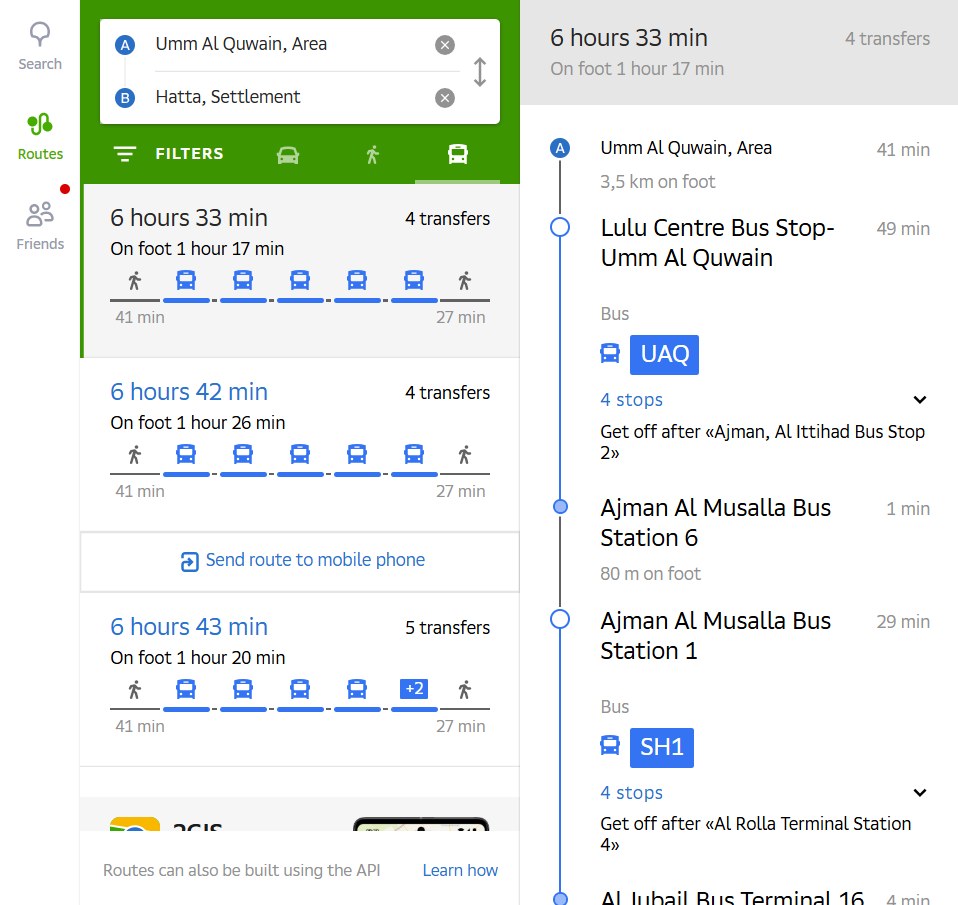Viewport: 958px width, 905px height.
Task: Switch to walking route mode
Action: pos(373,155)
